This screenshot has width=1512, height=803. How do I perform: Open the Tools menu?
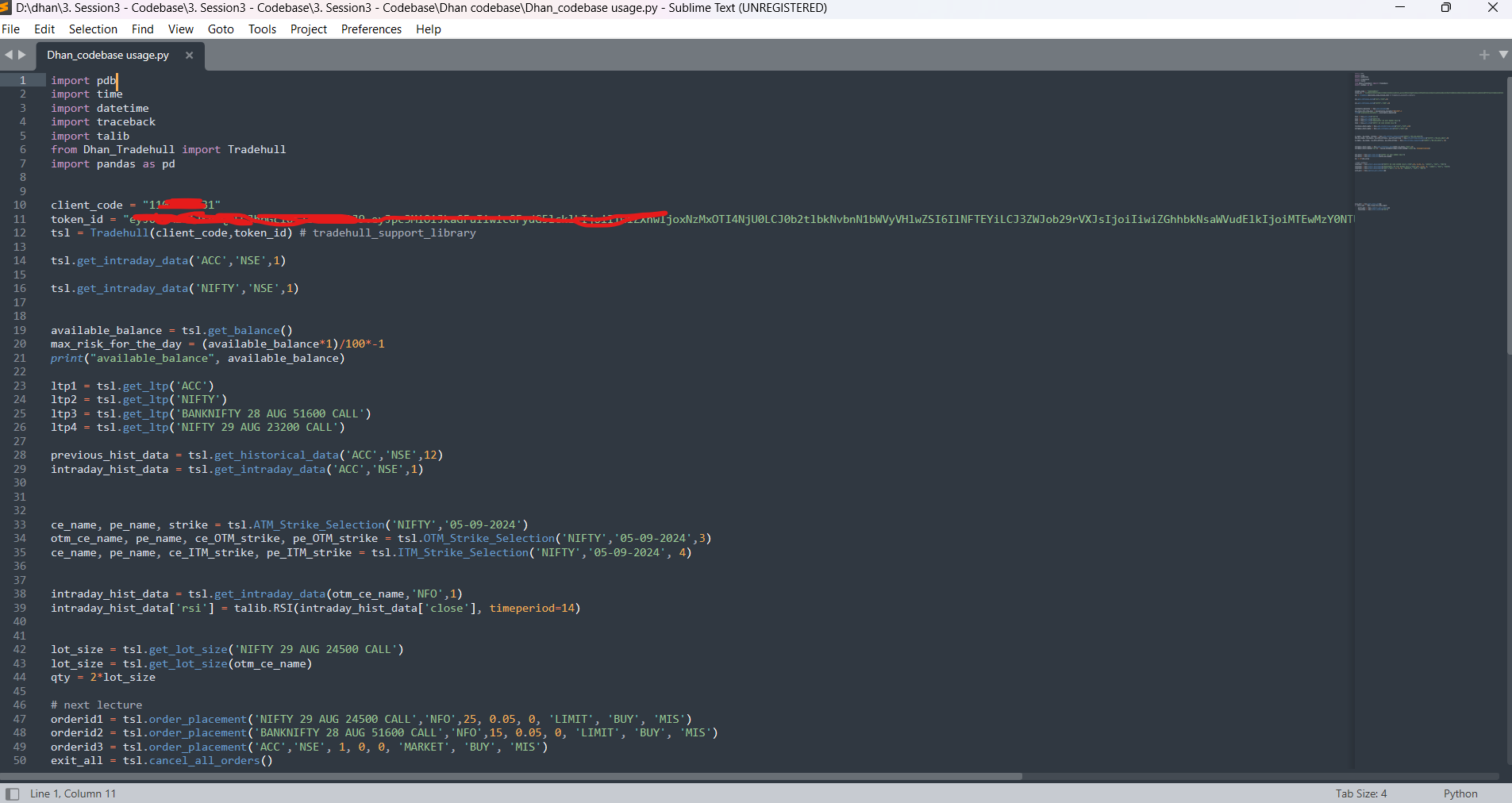[x=262, y=29]
